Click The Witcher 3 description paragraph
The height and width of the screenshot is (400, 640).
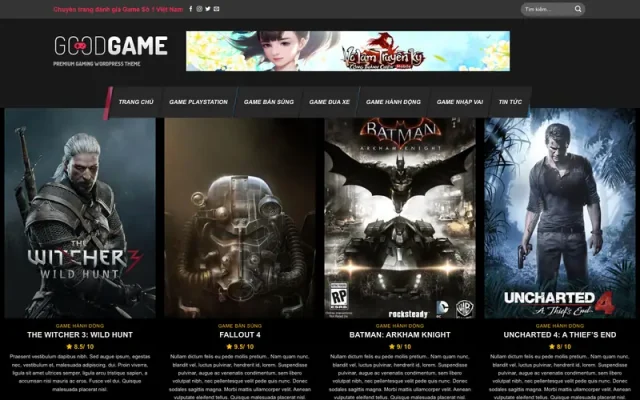tap(80, 373)
